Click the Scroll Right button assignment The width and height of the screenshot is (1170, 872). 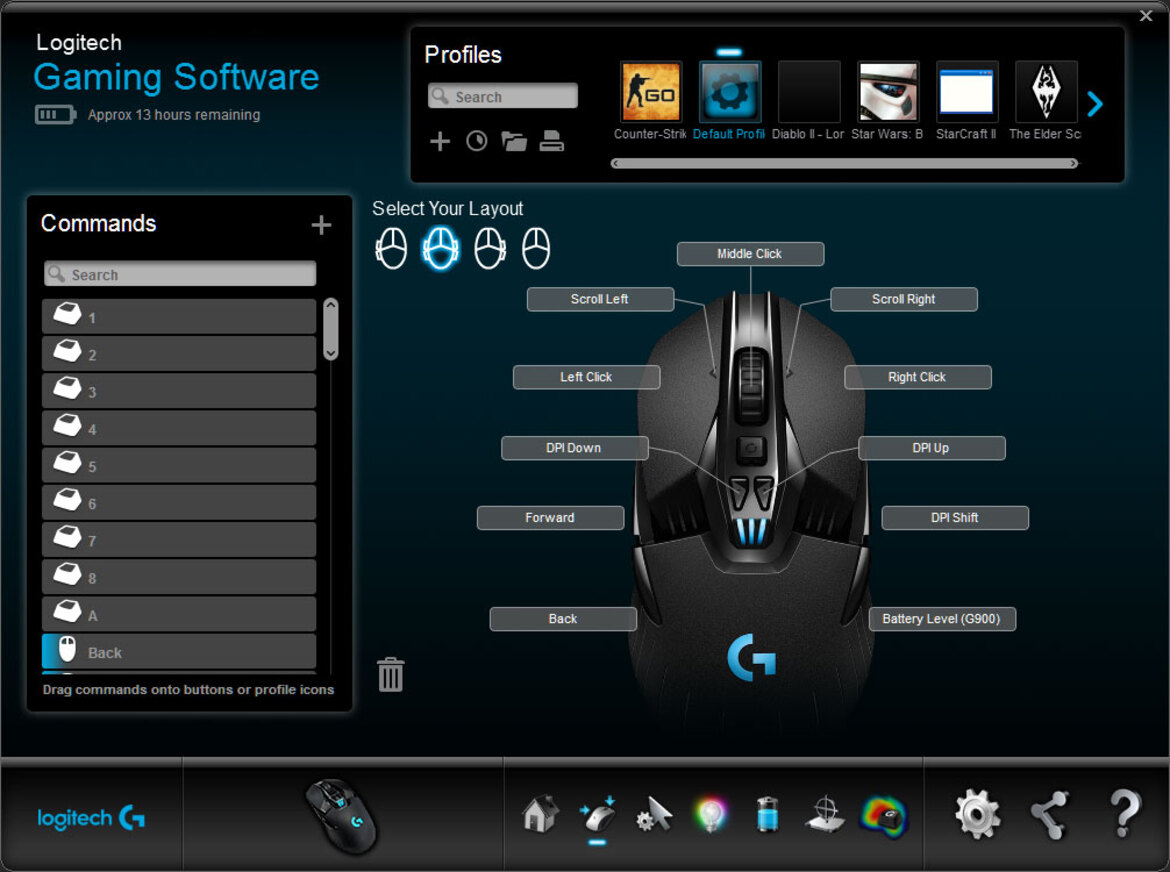pyautogui.click(x=904, y=299)
